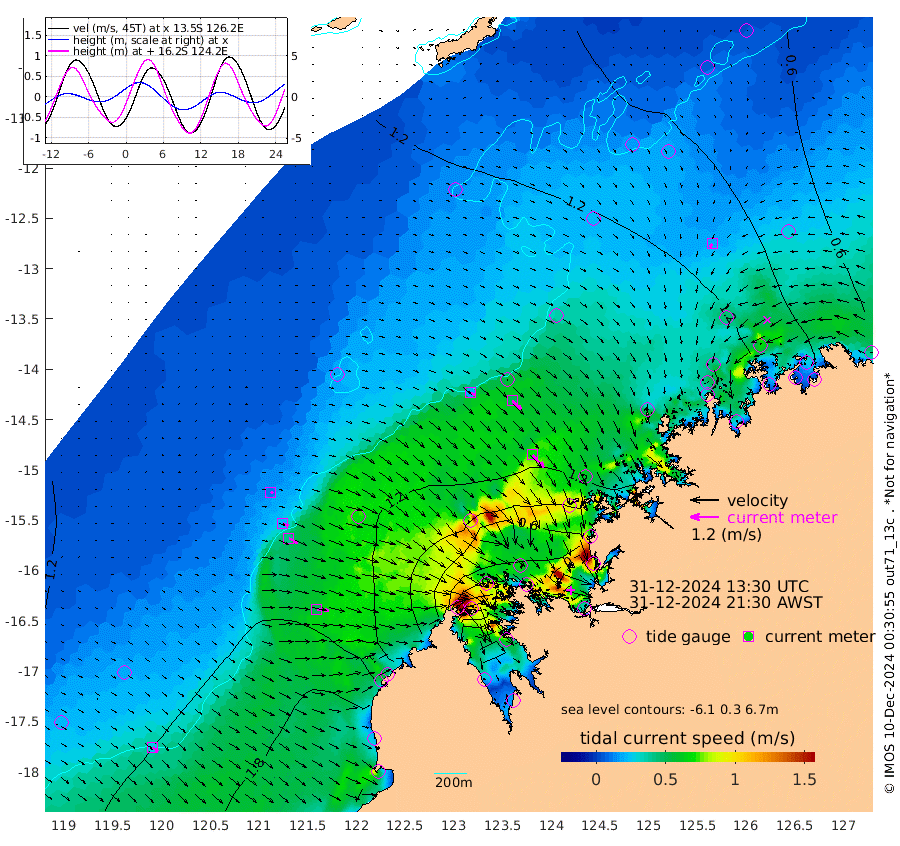Click the blue height legend line in inset chart

point(59,40)
